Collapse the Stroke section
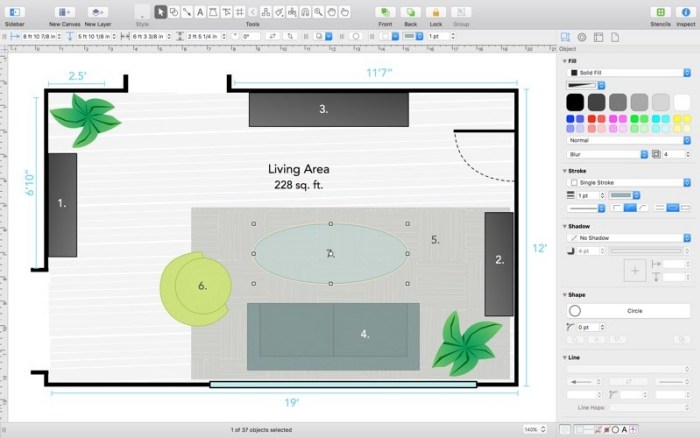This screenshot has height=438, width=700. [x=565, y=171]
